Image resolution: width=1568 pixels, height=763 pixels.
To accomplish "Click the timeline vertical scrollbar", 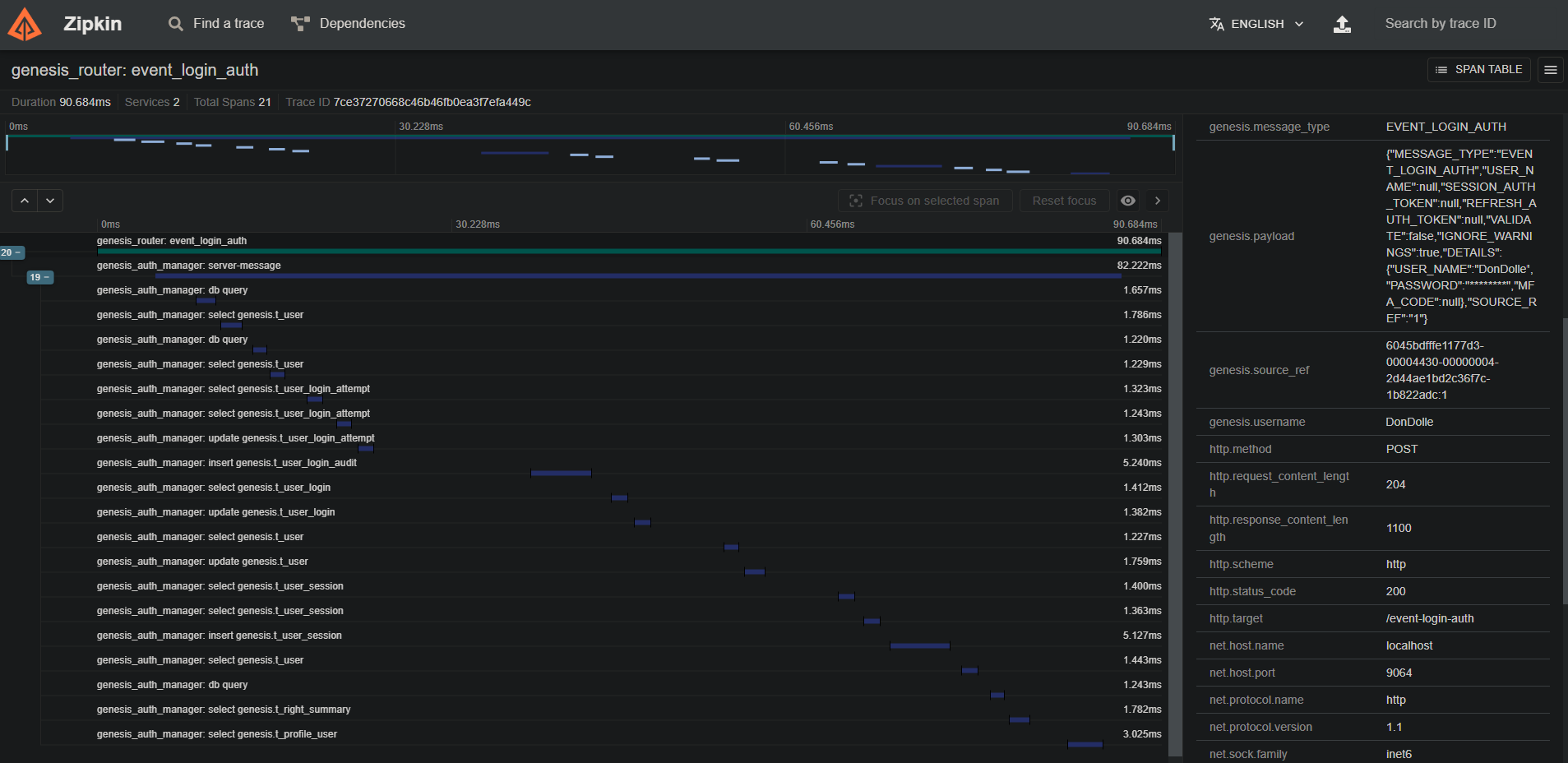I will [1175, 493].
